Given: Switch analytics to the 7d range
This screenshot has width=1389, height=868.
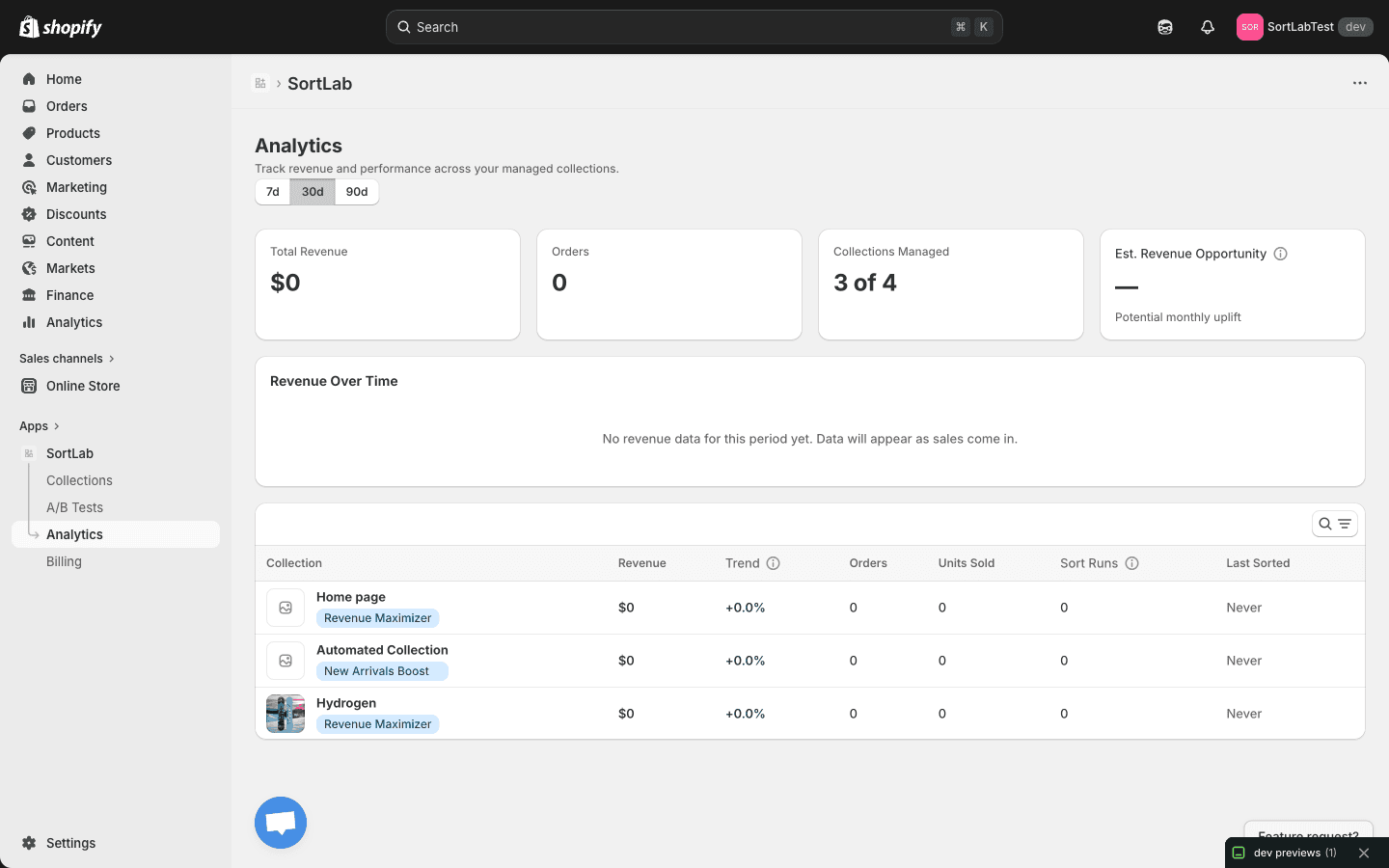Looking at the screenshot, I should (273, 192).
